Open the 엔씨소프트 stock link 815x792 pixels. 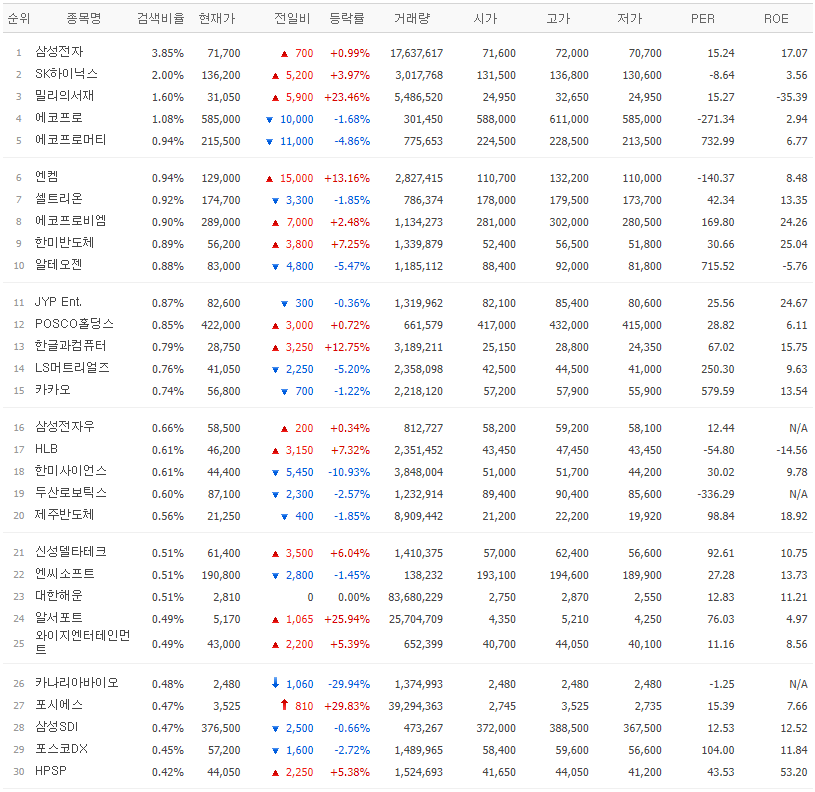[x=64, y=574]
